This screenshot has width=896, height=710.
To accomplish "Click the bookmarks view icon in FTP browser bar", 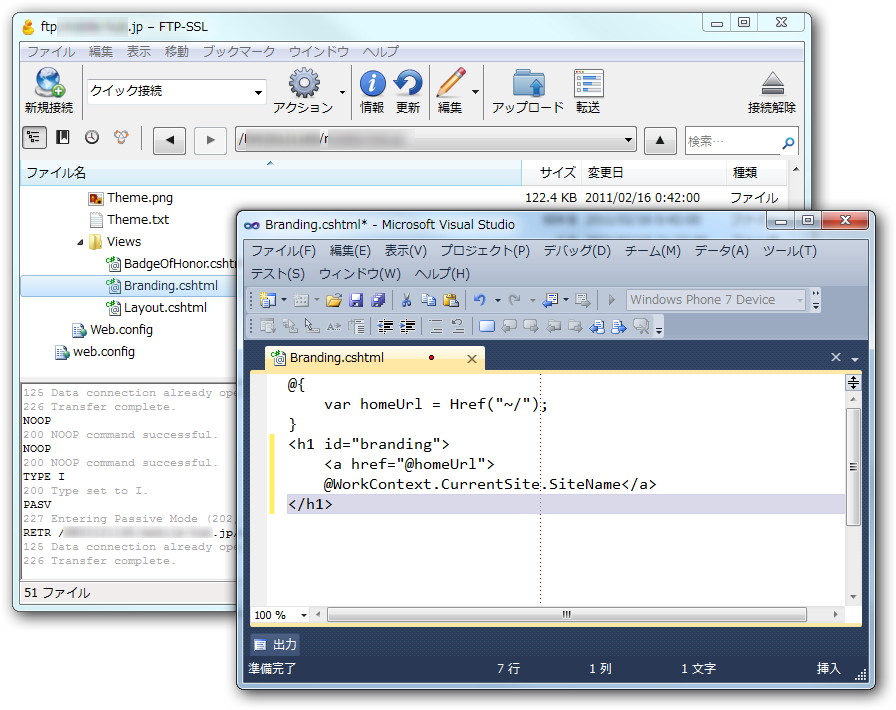I will (x=62, y=138).
